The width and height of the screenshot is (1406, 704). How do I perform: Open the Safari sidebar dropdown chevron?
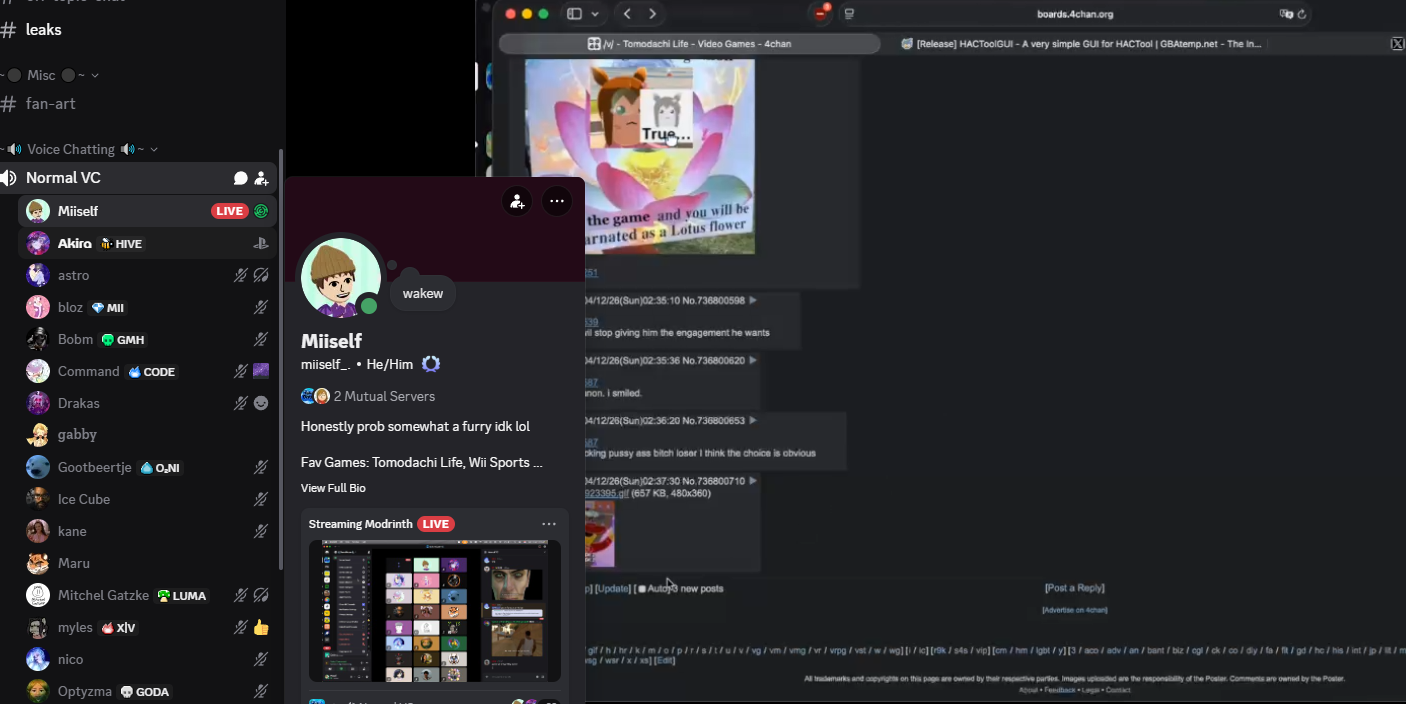(596, 14)
